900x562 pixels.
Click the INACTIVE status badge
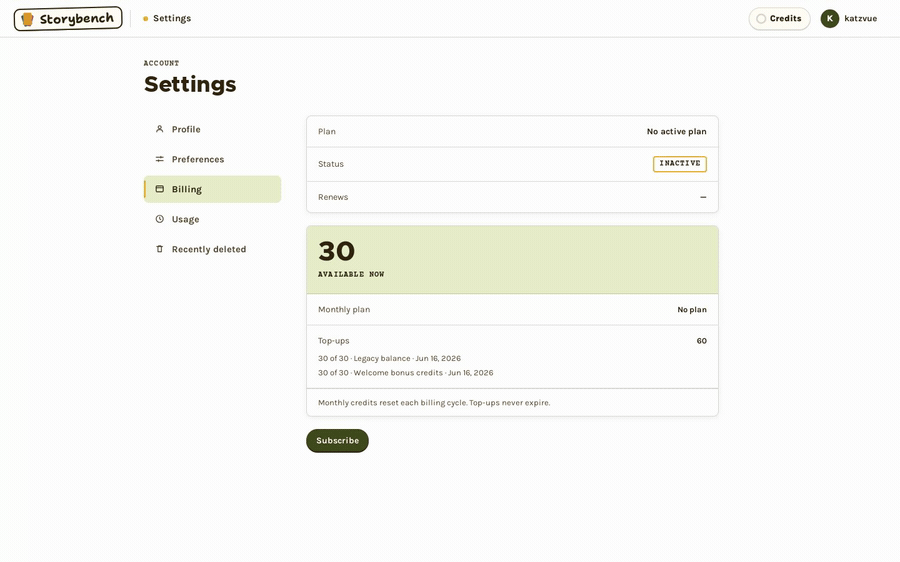(x=680, y=164)
